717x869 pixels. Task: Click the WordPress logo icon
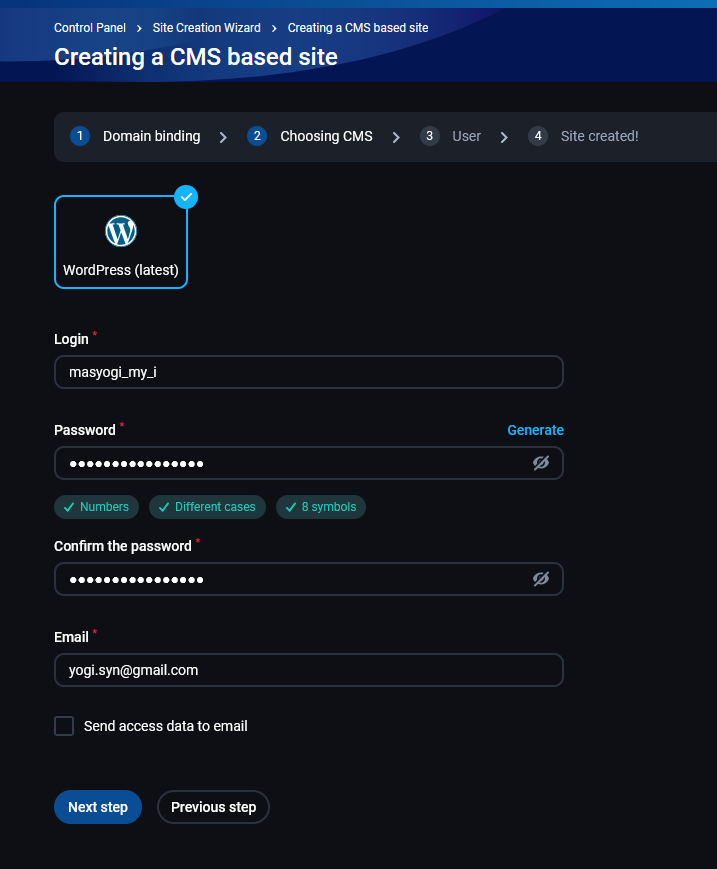click(121, 231)
